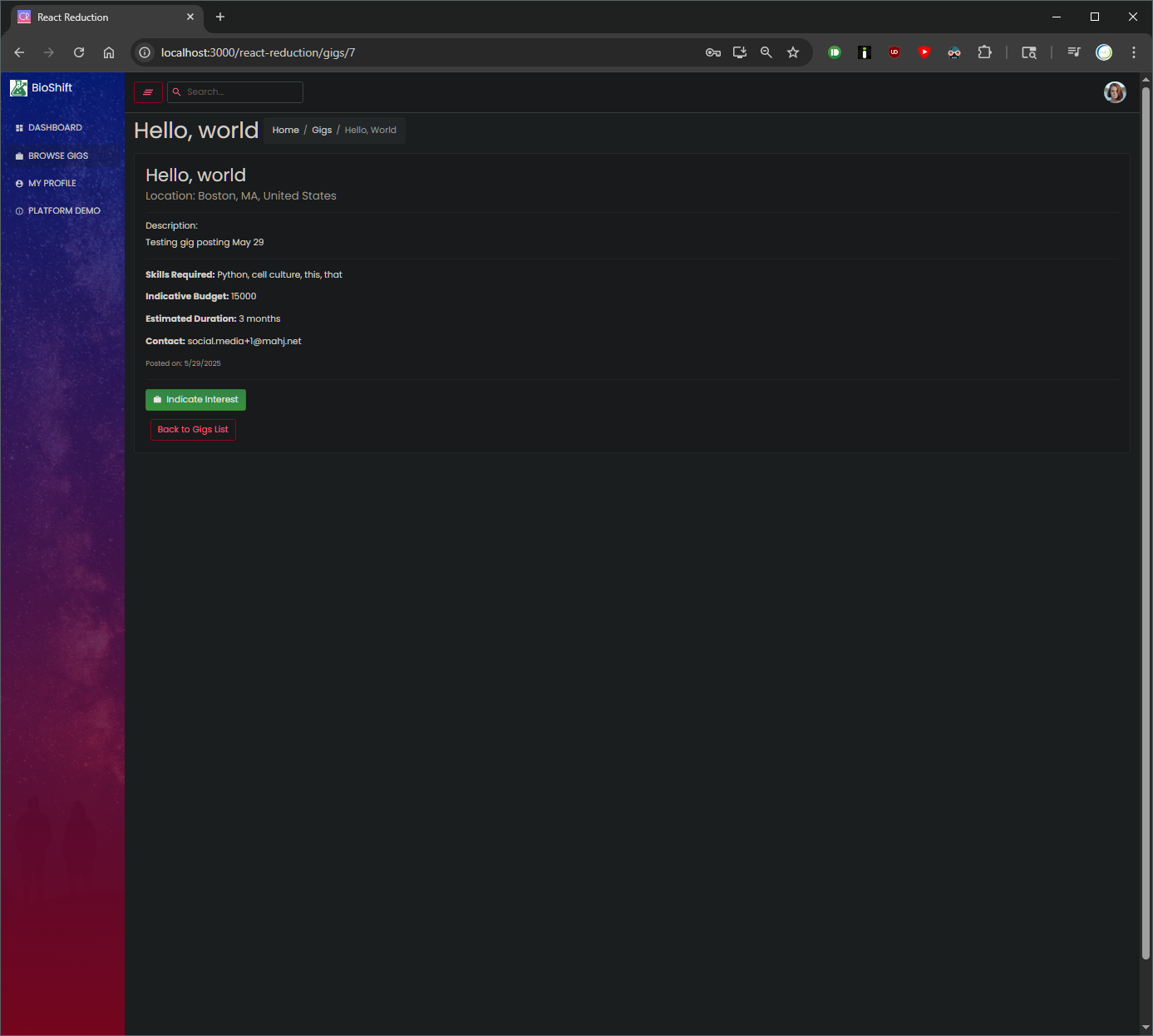Focus the Search input field
Screen dimensions: 1153x1036
click(241, 92)
